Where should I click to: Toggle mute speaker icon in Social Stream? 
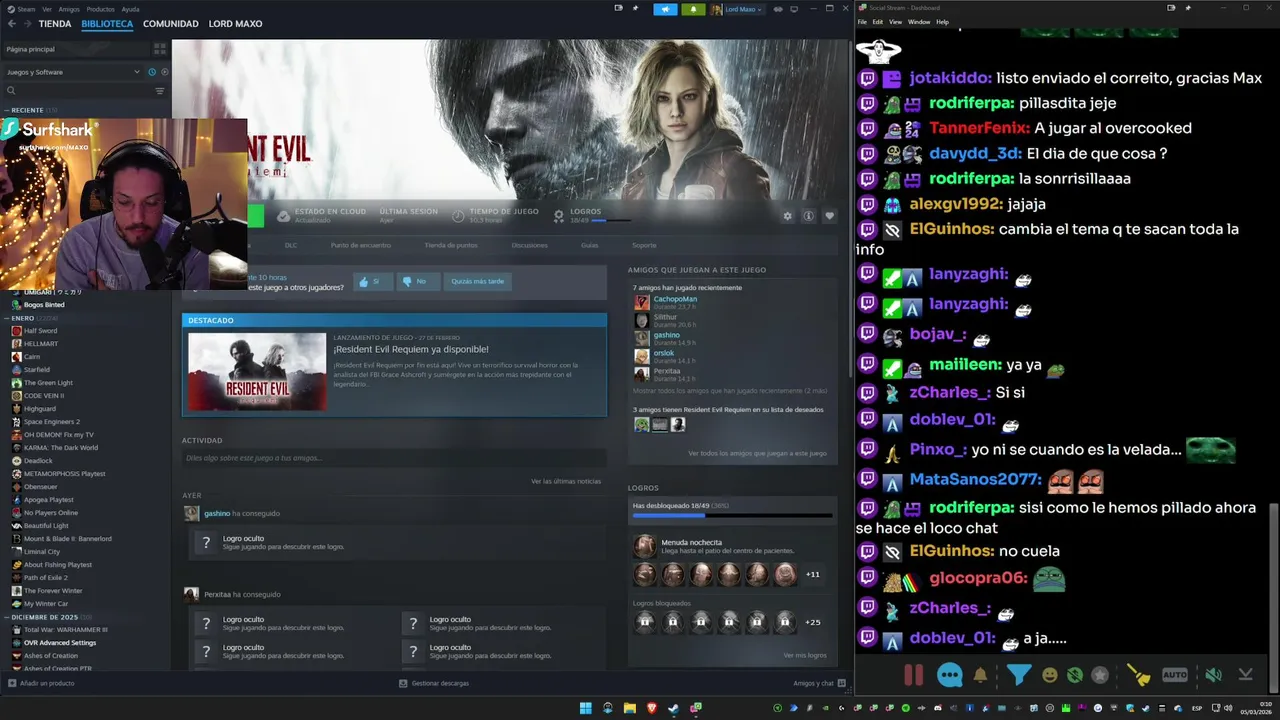coord(1213,675)
